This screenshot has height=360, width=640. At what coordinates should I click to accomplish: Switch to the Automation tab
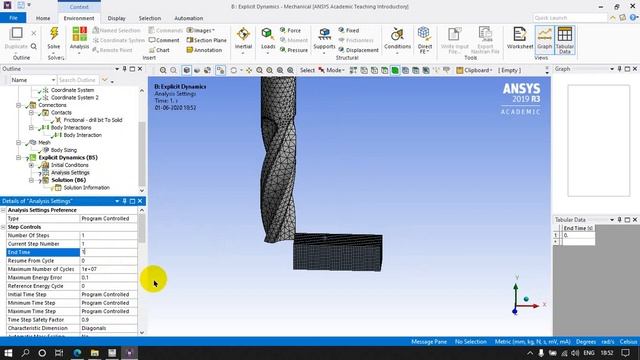189,18
